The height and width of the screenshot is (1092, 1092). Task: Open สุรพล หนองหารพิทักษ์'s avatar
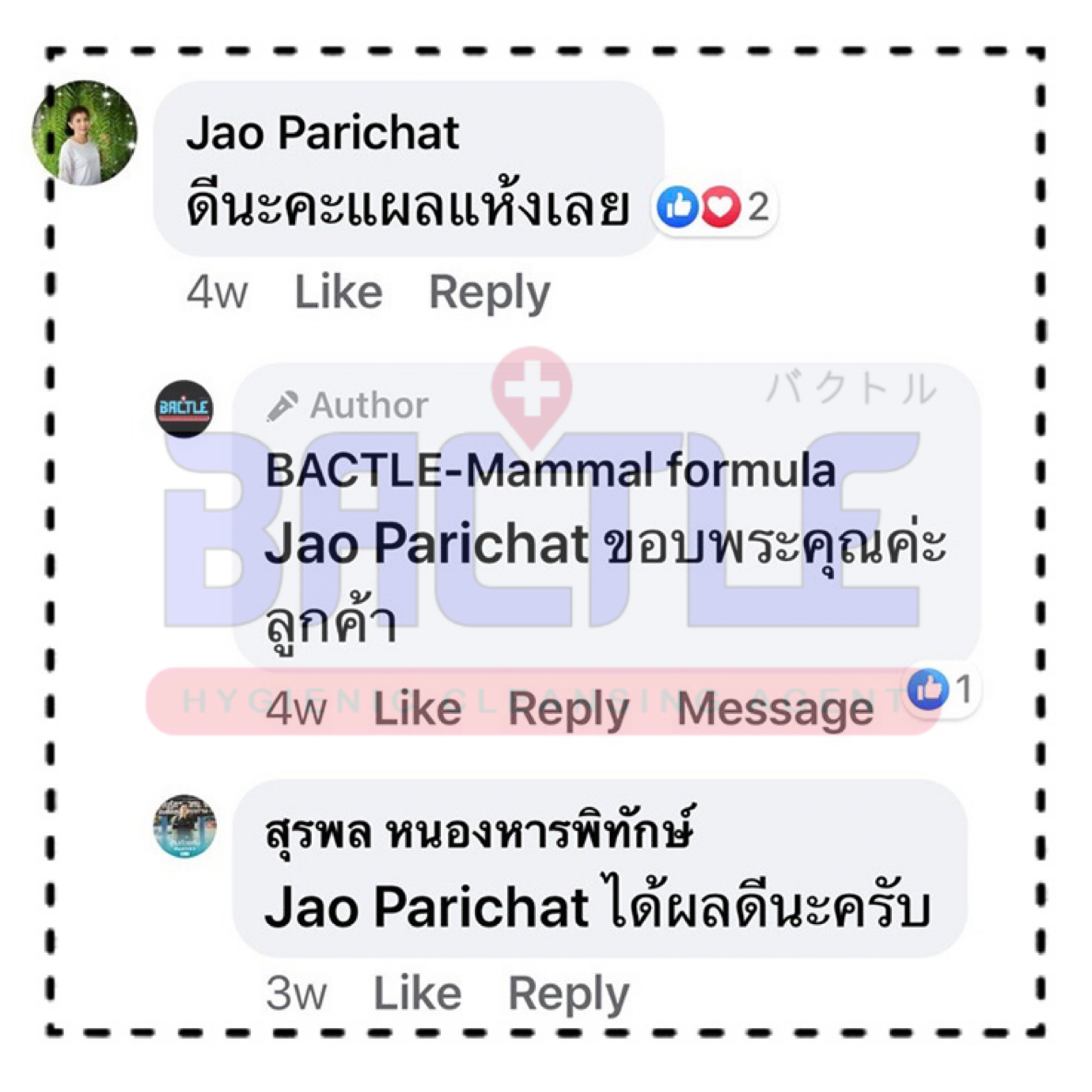point(185,826)
